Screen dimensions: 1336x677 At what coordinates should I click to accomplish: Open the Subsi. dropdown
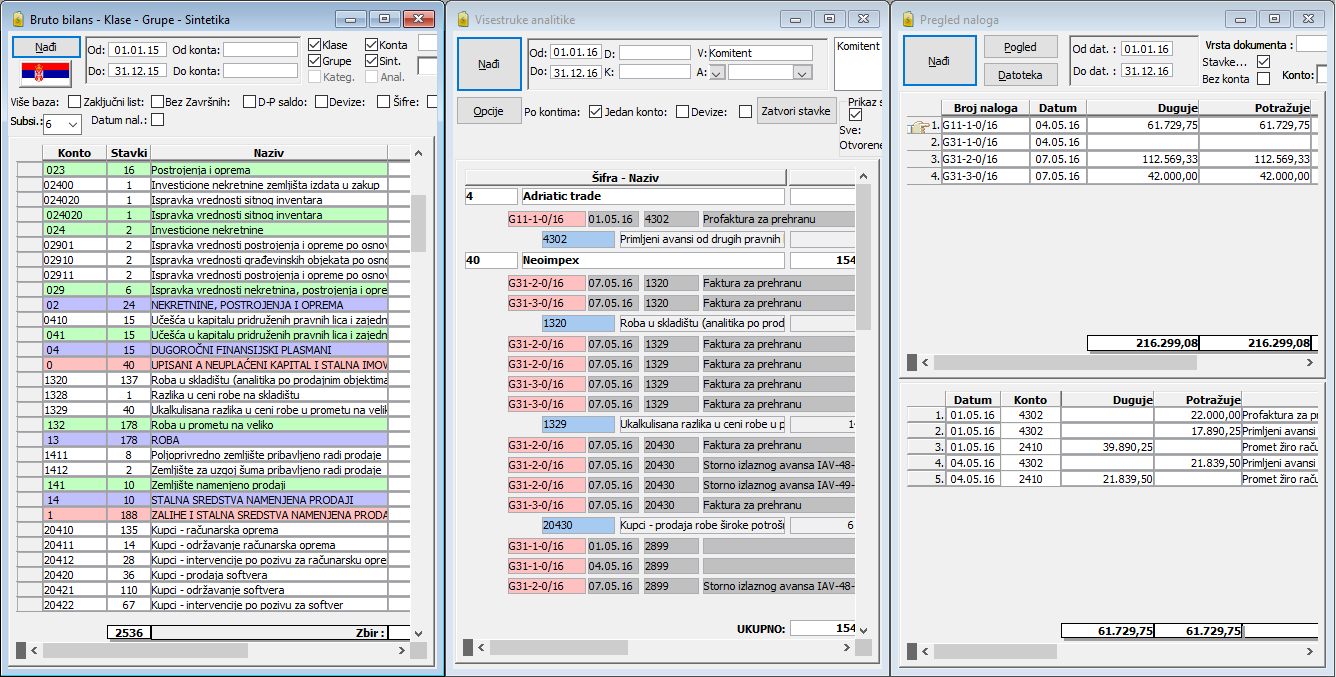(x=73, y=125)
